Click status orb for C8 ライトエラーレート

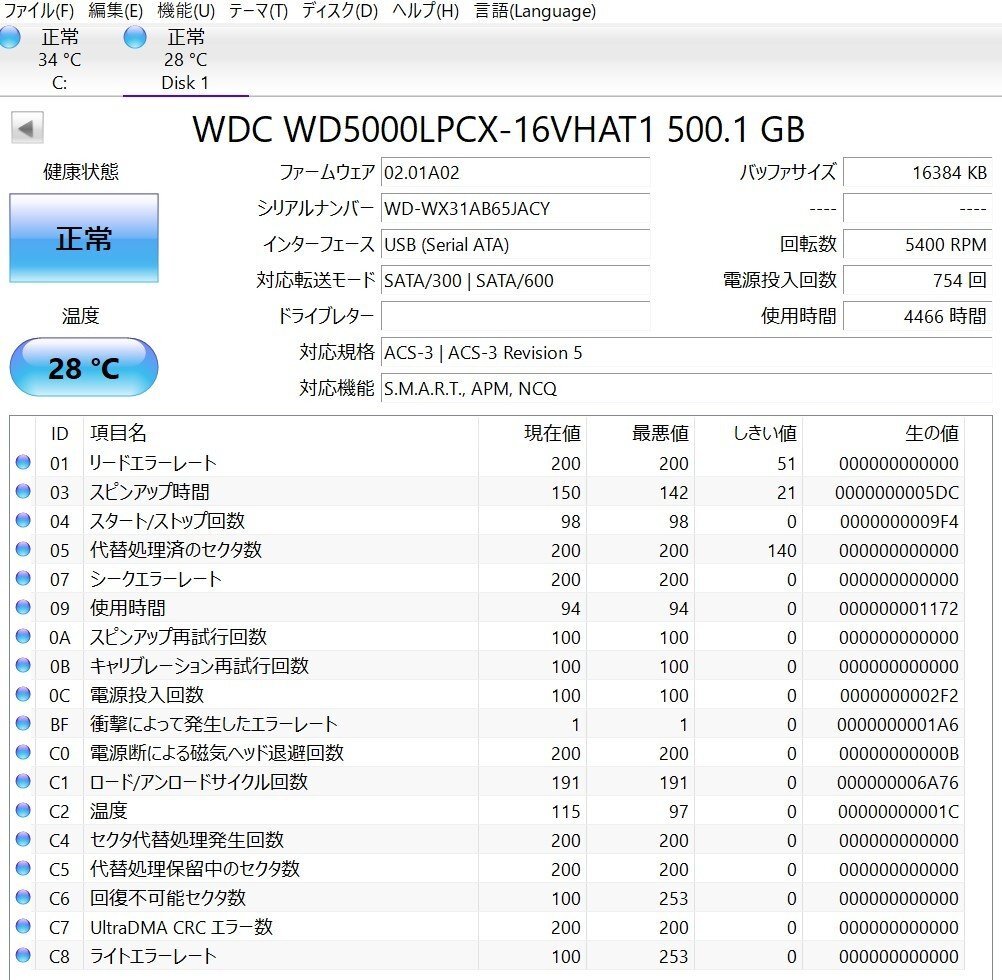(x=23, y=955)
